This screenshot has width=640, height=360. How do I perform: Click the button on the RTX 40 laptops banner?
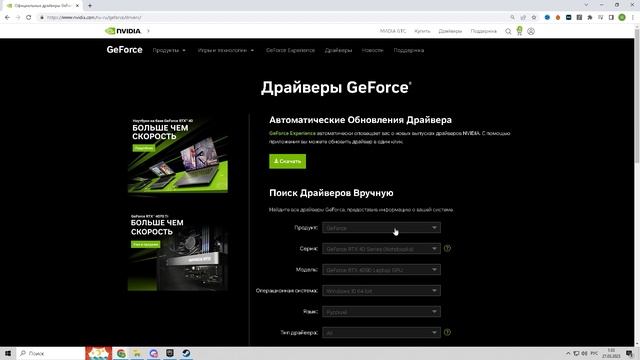[x=144, y=148]
